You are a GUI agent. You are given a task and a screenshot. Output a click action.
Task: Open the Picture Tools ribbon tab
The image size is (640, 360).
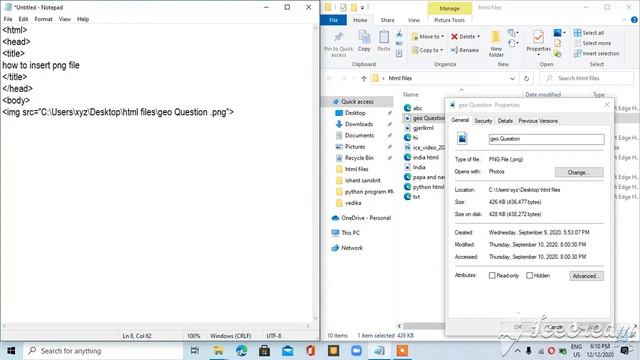(x=449, y=20)
